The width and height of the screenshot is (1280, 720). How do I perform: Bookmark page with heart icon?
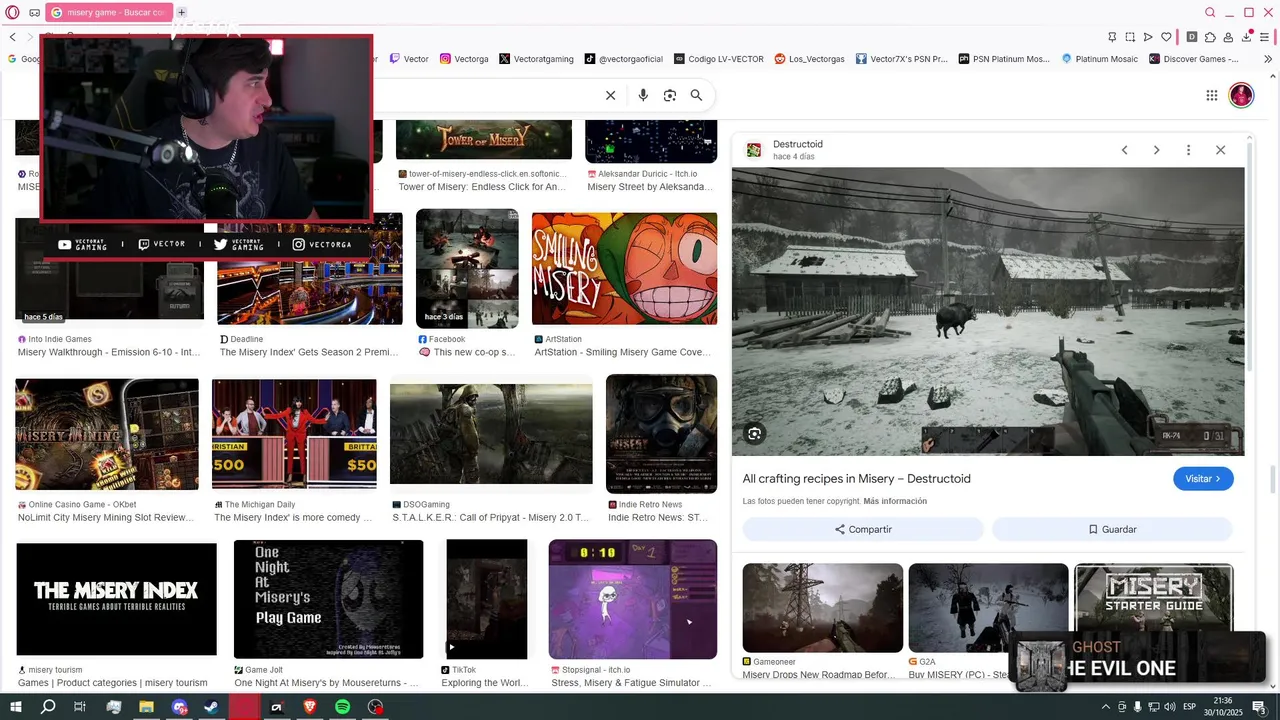pyautogui.click(x=1166, y=37)
